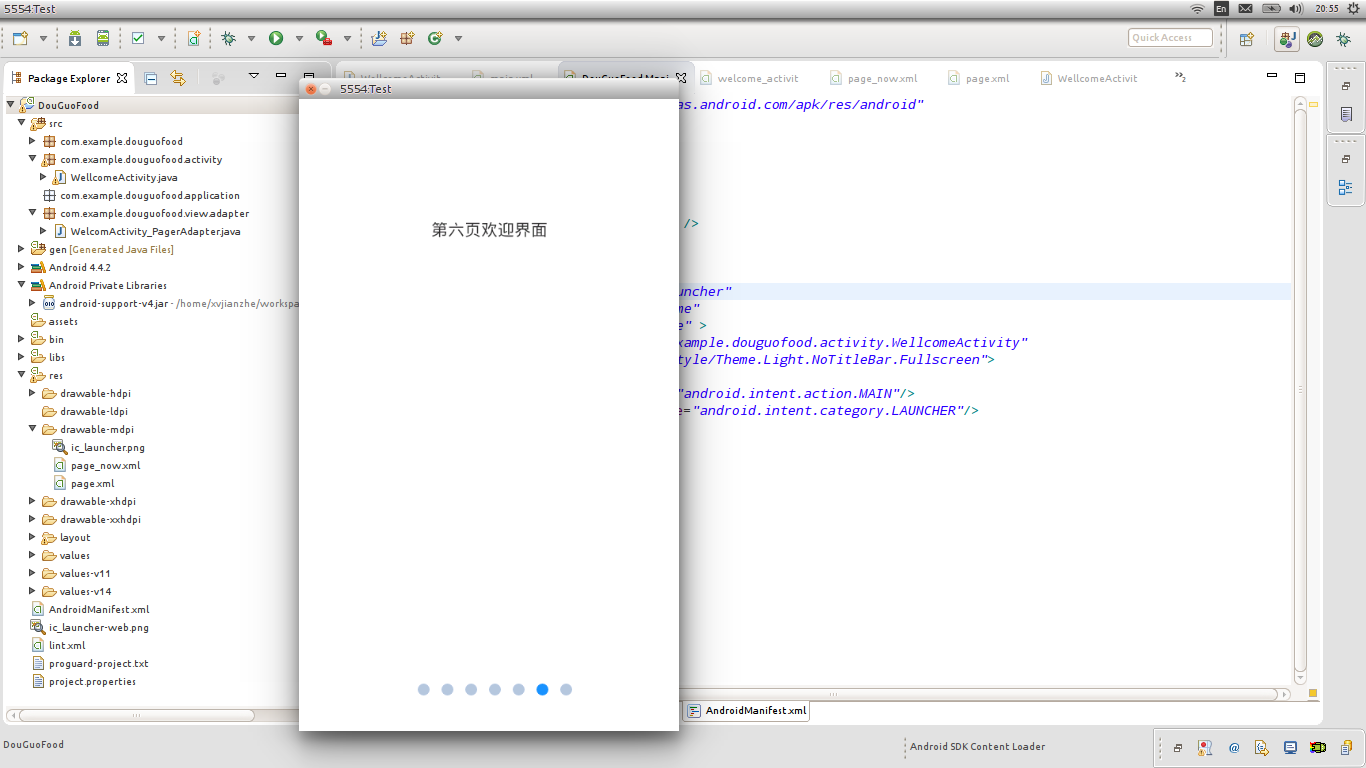The image size is (1366, 768).
Task: Click the sixth page indicator dot in emulator
Action: click(543, 689)
